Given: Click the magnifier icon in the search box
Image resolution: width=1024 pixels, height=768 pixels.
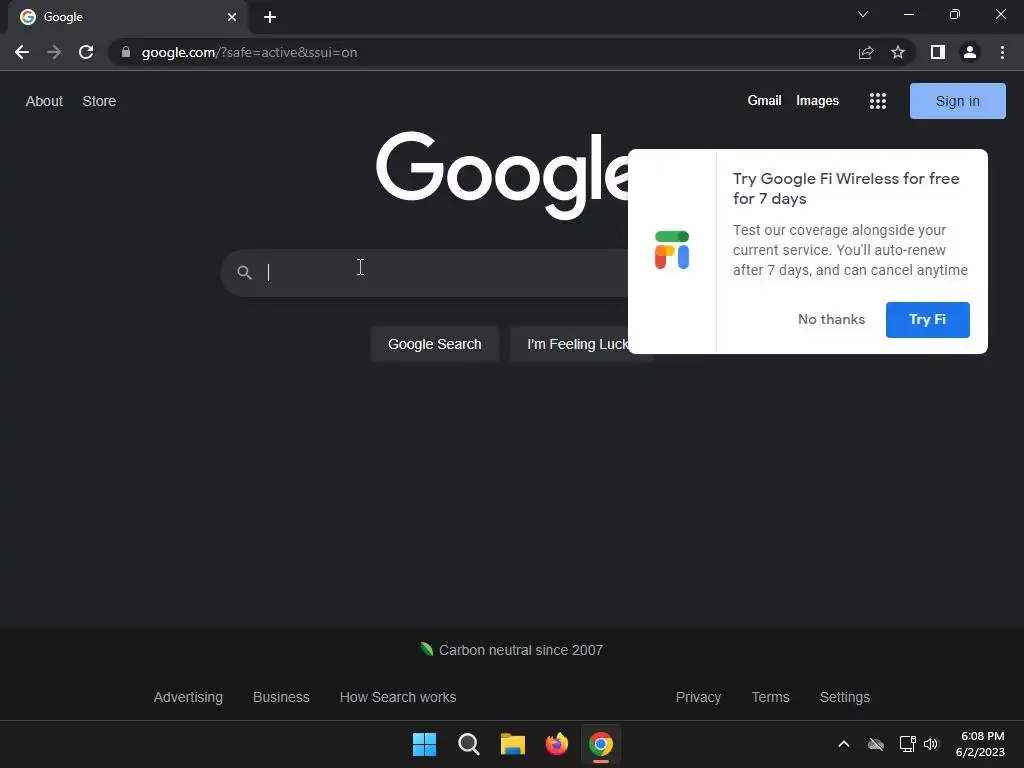Looking at the screenshot, I should [244, 272].
